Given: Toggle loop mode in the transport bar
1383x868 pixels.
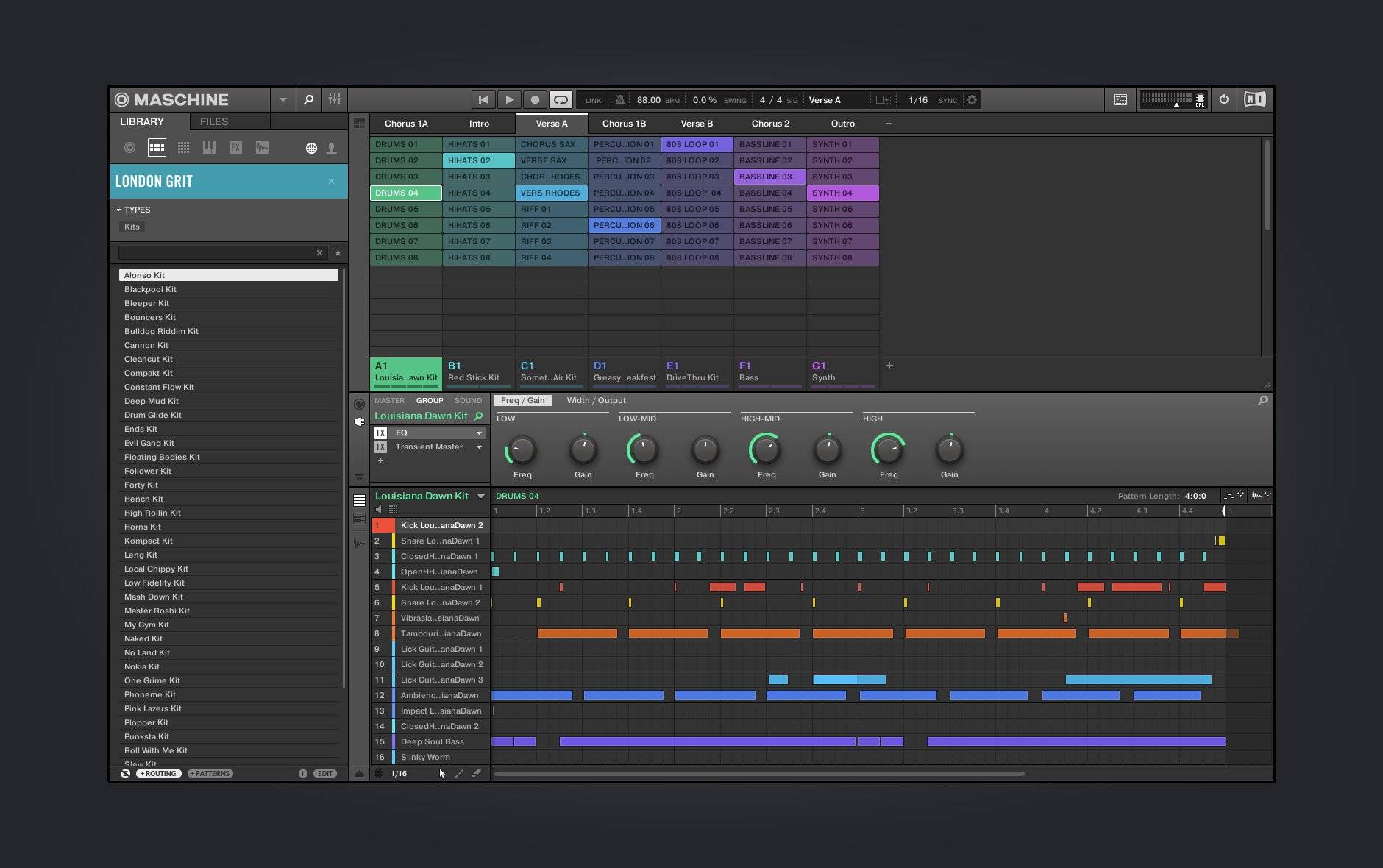Looking at the screenshot, I should click(x=561, y=99).
